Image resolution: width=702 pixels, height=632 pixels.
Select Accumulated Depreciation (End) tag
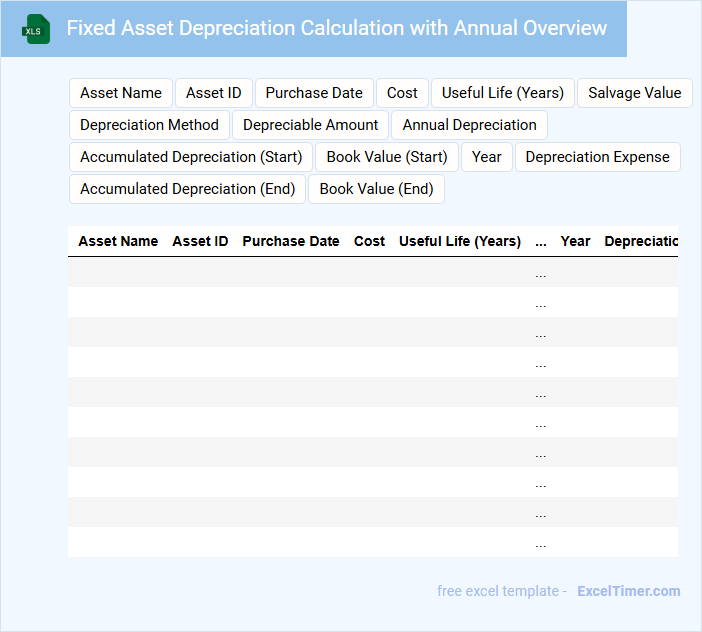pos(188,189)
